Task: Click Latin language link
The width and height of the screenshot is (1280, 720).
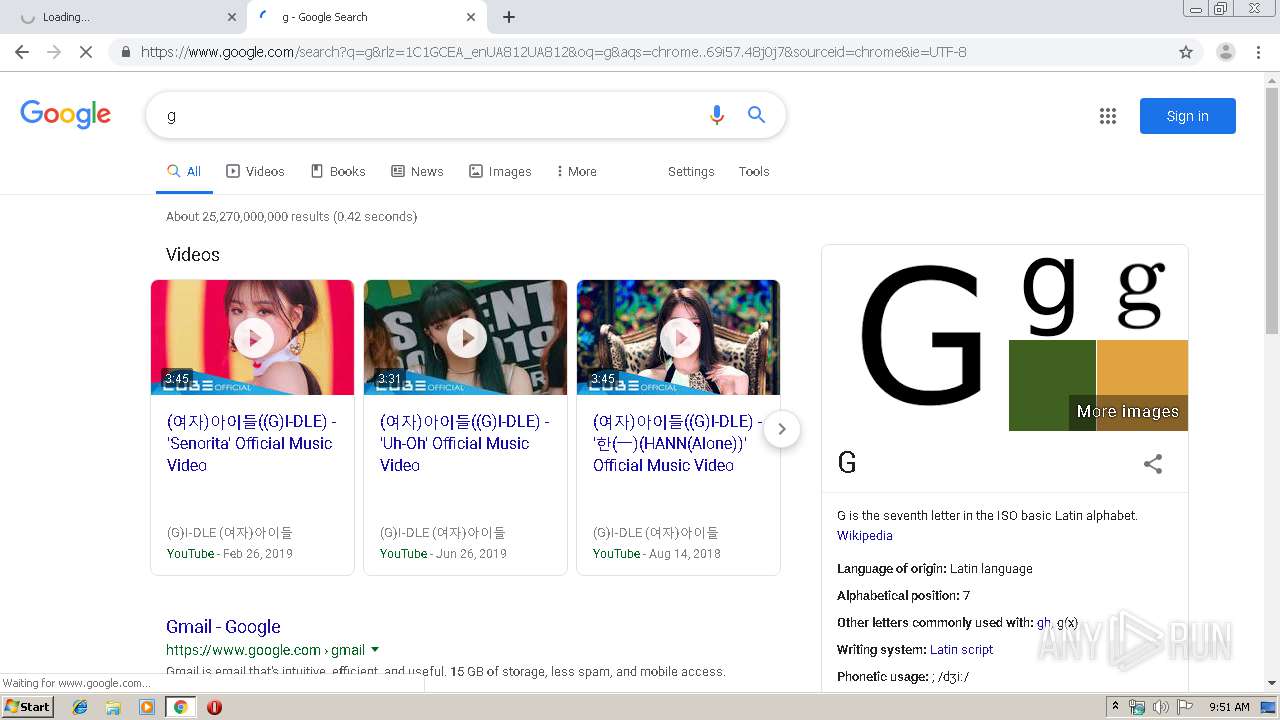Action: click(991, 569)
